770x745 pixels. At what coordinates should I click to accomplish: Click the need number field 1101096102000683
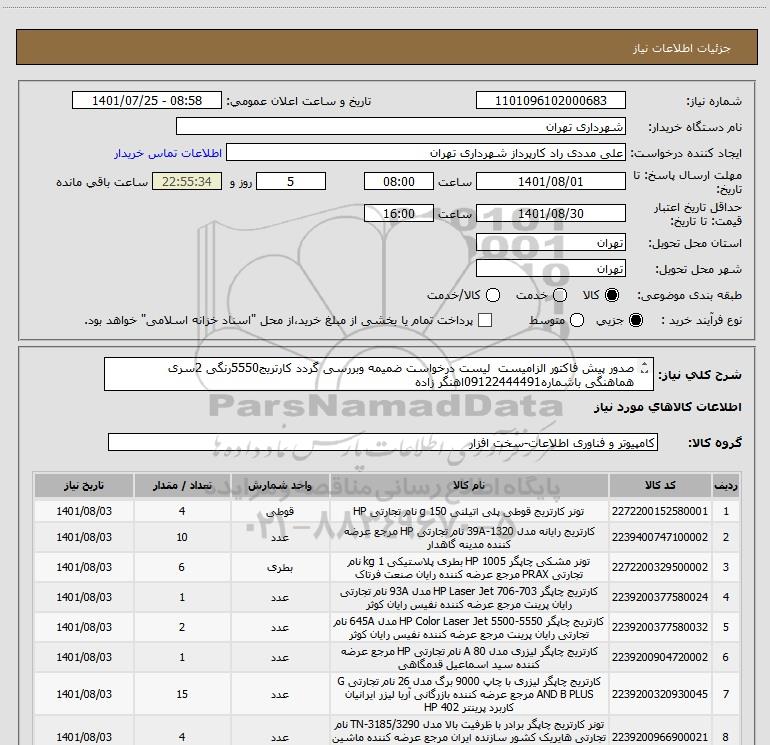click(550, 100)
